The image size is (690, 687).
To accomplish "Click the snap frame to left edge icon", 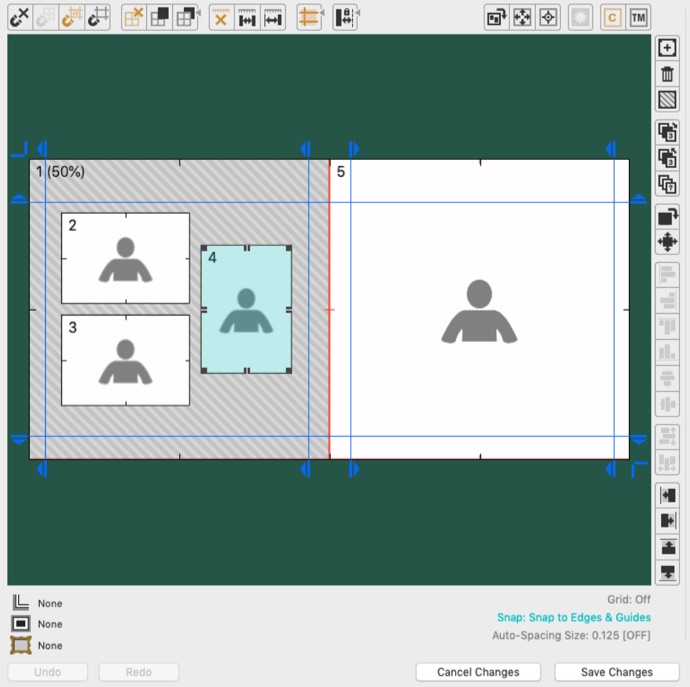I will [667, 494].
